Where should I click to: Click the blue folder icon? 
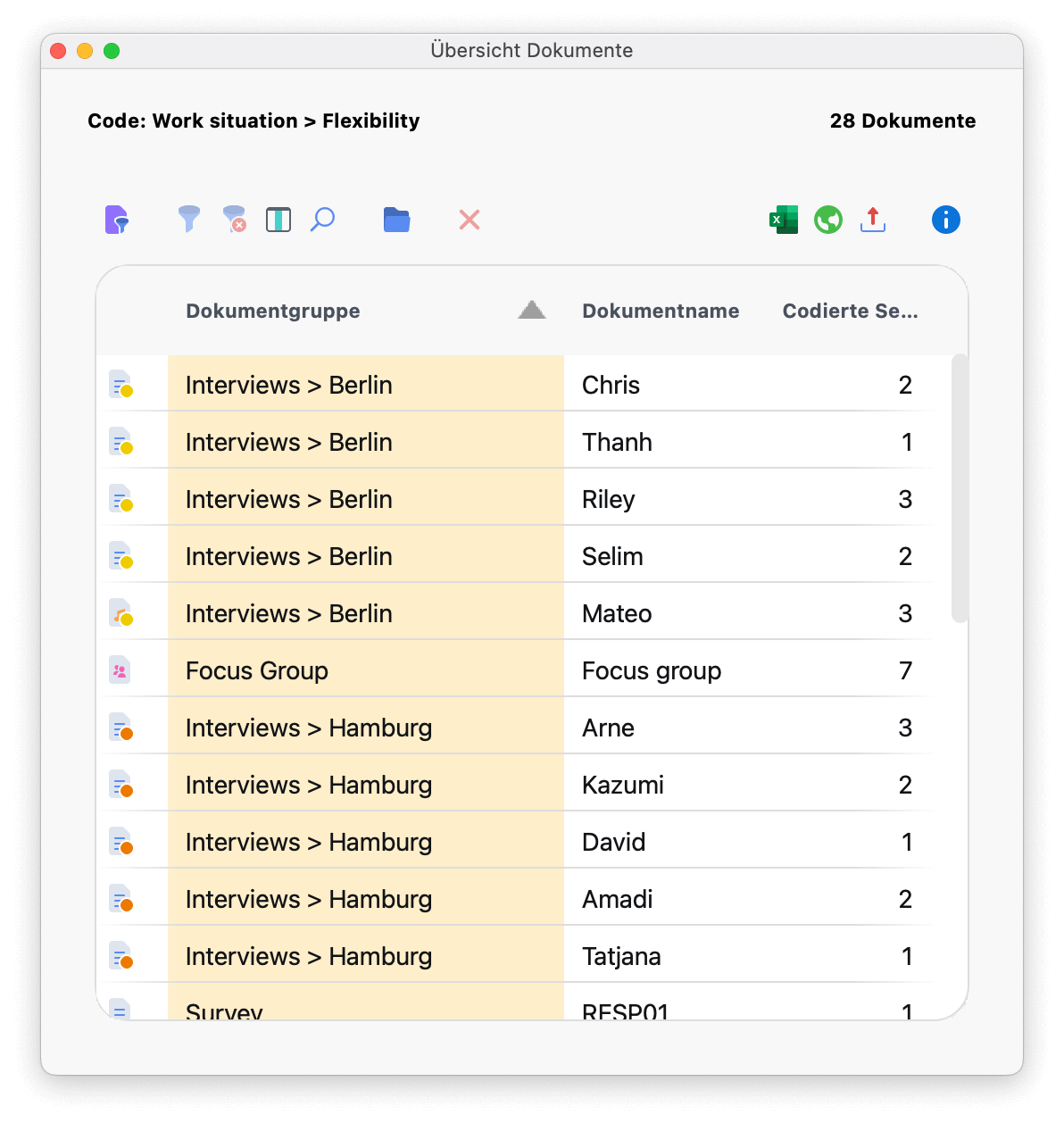click(396, 220)
